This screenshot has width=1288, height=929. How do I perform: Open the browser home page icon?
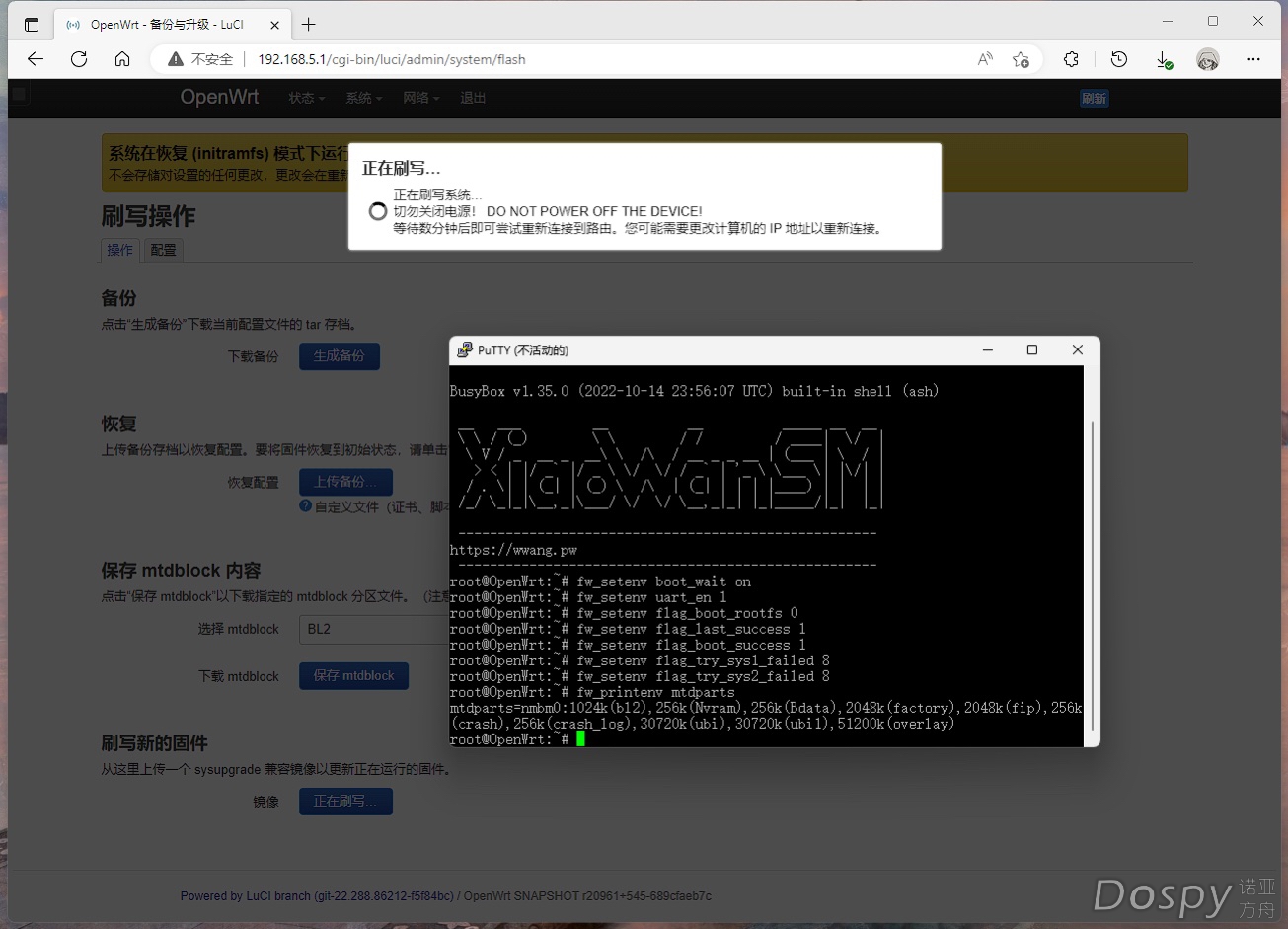122,59
